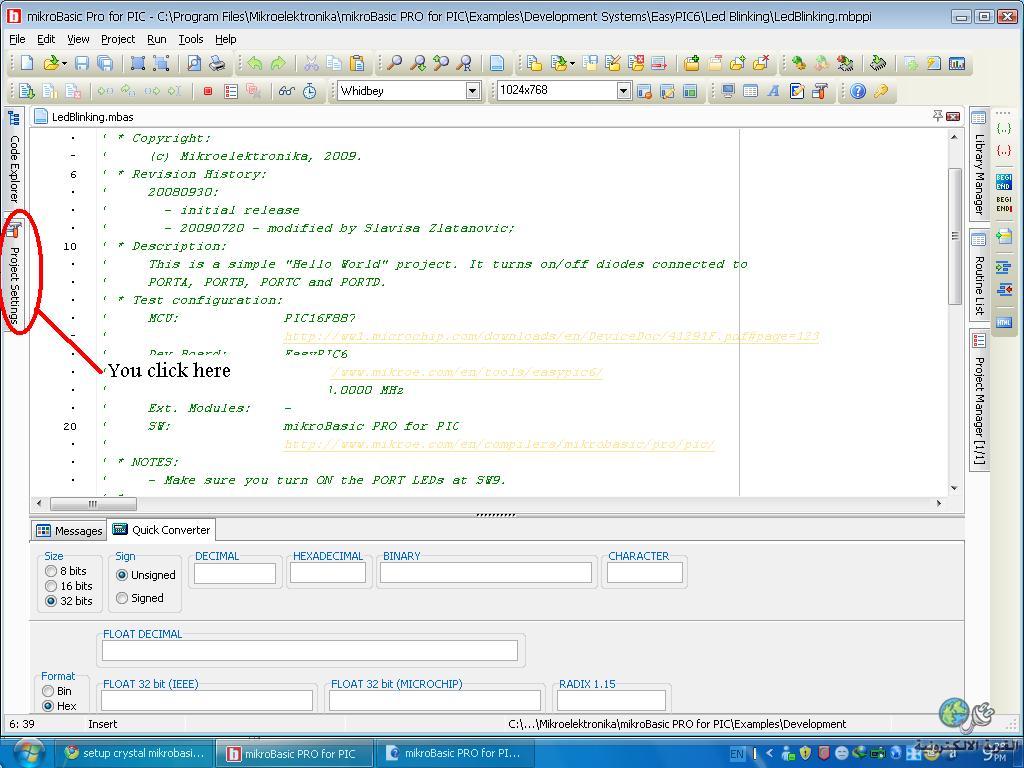Redo the last edit
Image resolution: width=1024 pixels, height=768 pixels.
tap(278, 63)
